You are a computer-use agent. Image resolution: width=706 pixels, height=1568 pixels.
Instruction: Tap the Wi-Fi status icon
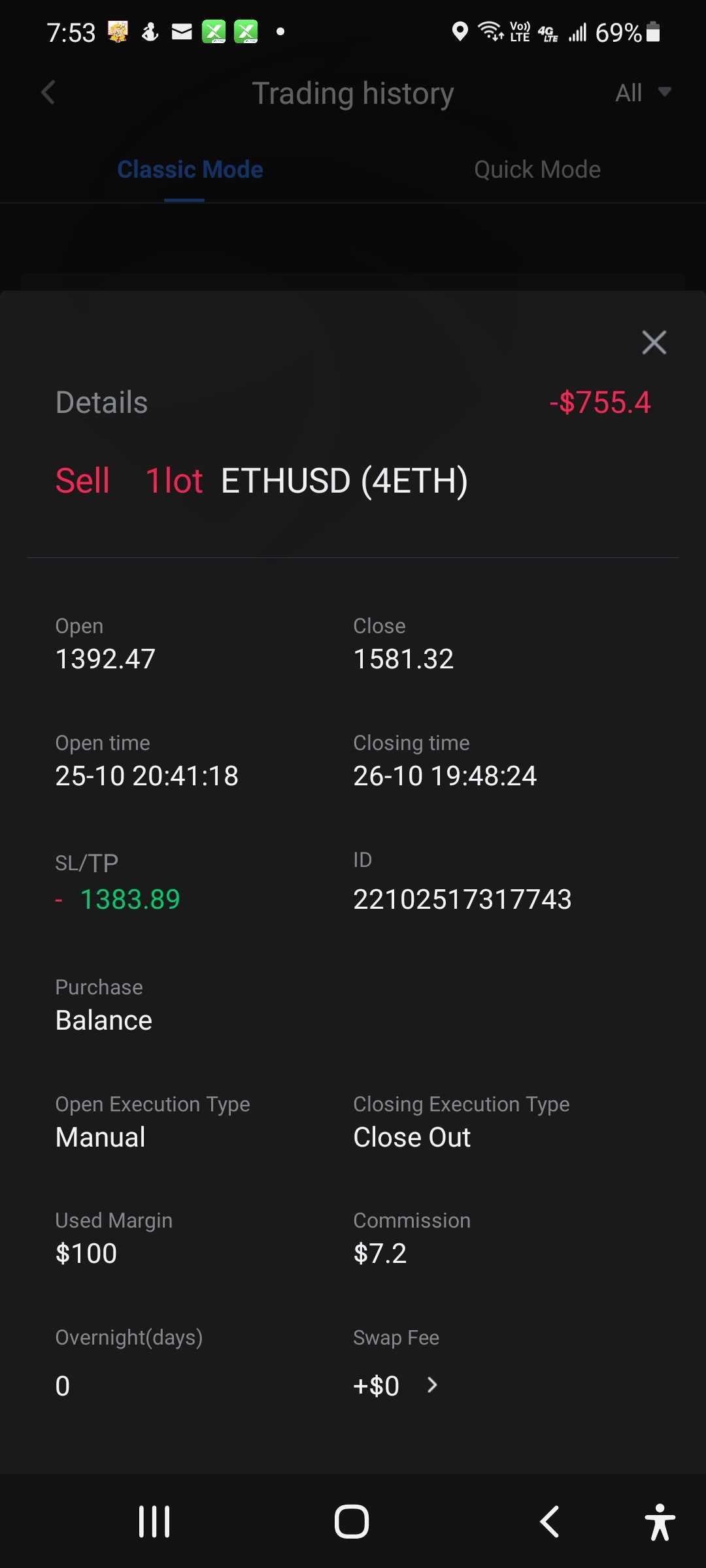pos(490,31)
